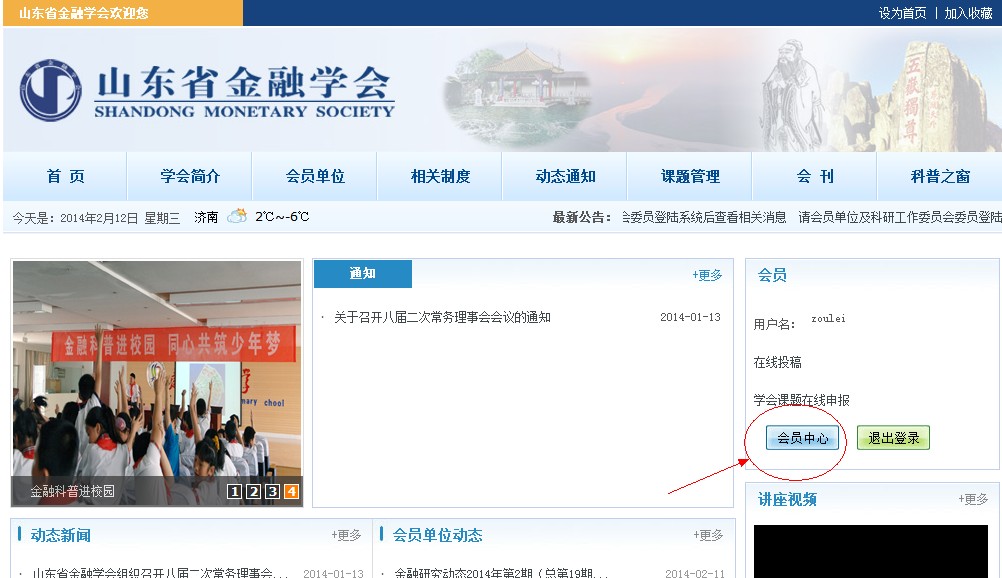This screenshot has width=1002, height=578.
Task: Click the username text zoulei
Action: tap(828, 318)
